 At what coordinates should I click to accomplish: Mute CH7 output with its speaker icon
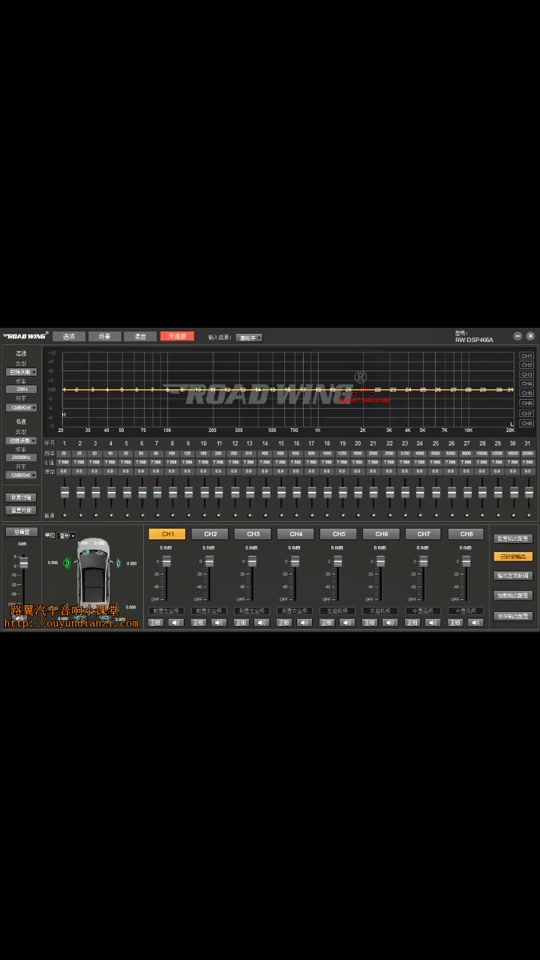[x=433, y=623]
